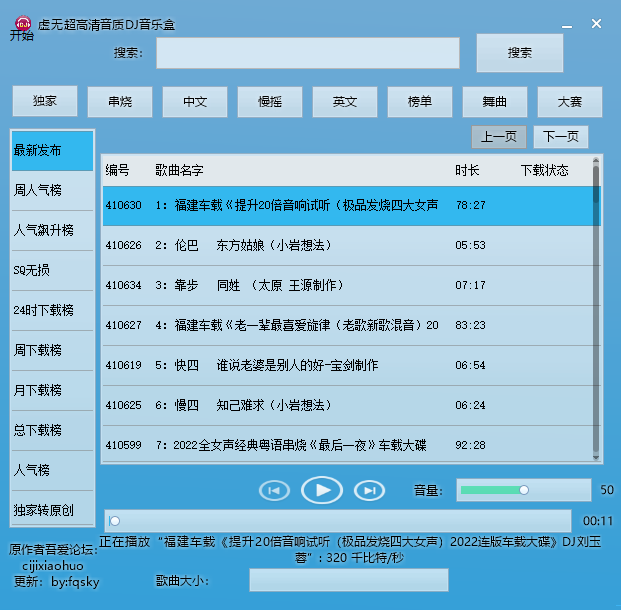The width and height of the screenshot is (621, 610).
Task: Click the DJ app logo icon
Action: click(21, 24)
